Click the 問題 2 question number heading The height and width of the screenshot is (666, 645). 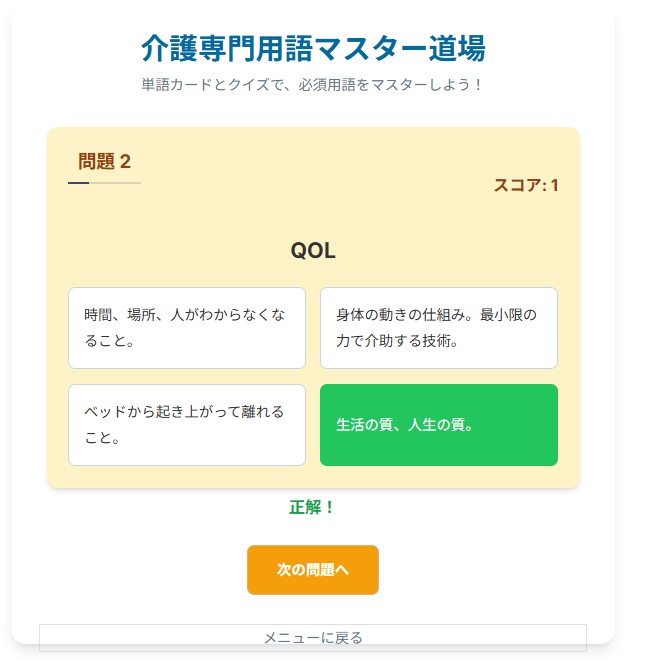[x=104, y=162]
